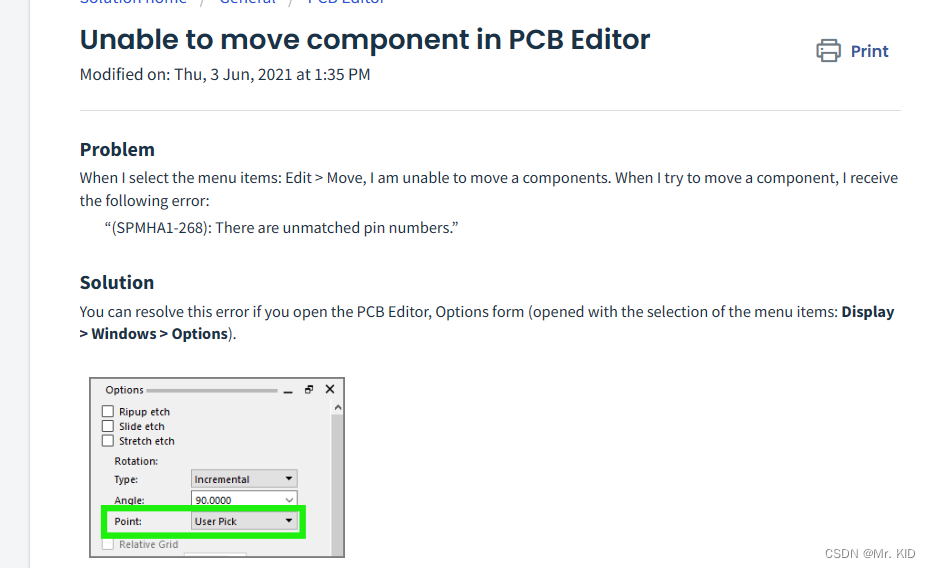The width and height of the screenshot is (931, 568).
Task: Go to the General breadcrumb link
Action: 248,2
